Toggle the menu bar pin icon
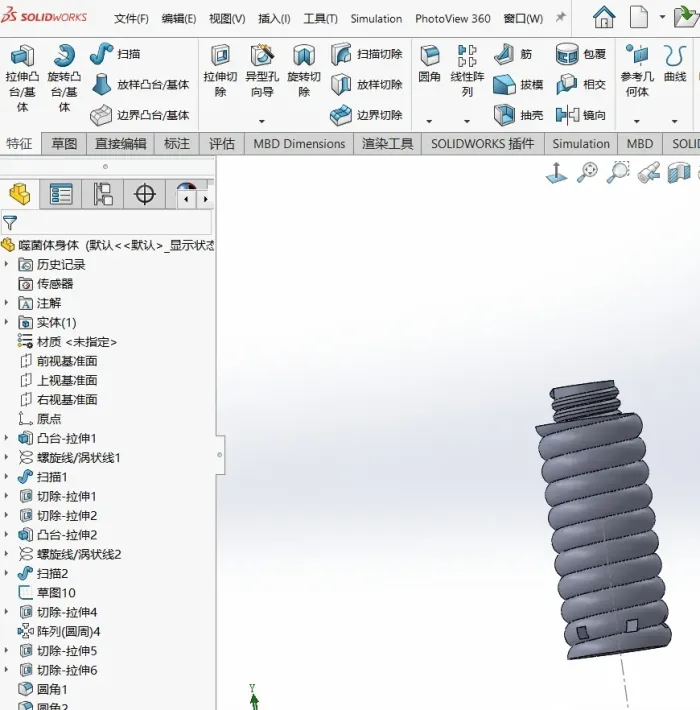This screenshot has height=710, width=700. pyautogui.click(x=560, y=18)
